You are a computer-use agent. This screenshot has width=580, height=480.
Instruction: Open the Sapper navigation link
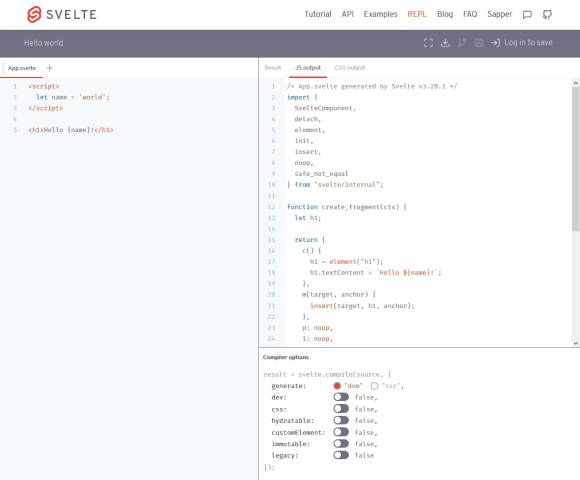pos(499,14)
